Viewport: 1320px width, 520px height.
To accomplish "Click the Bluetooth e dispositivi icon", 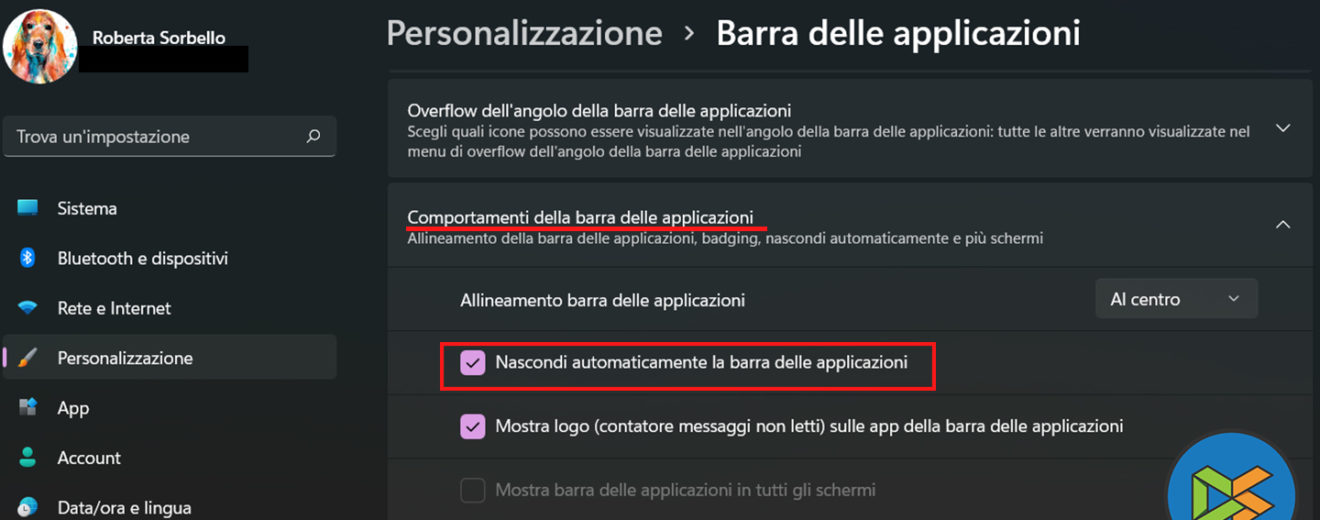I will coord(28,258).
